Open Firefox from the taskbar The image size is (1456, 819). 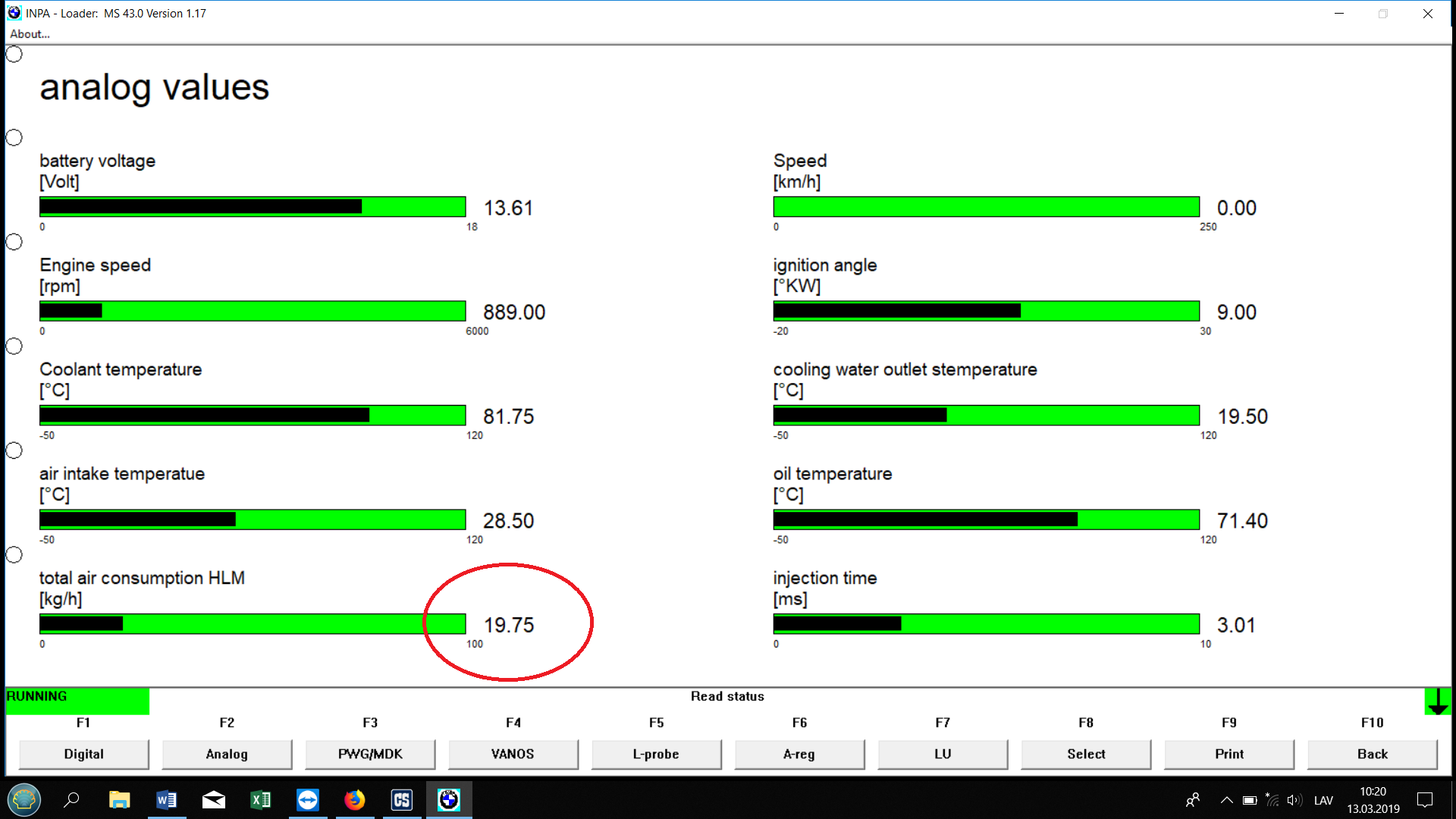pyautogui.click(x=354, y=800)
